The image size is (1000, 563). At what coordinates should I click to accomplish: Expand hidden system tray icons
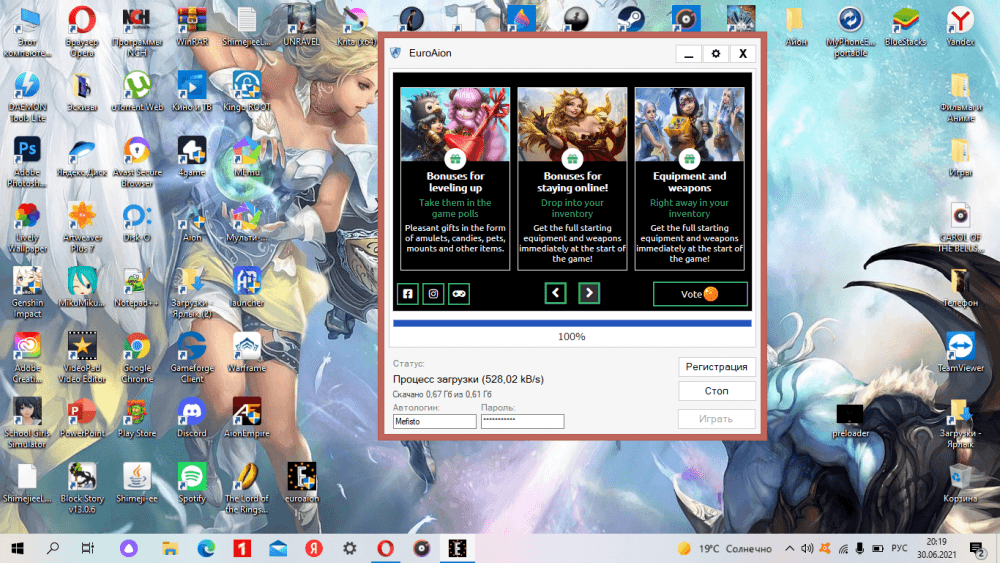click(789, 549)
